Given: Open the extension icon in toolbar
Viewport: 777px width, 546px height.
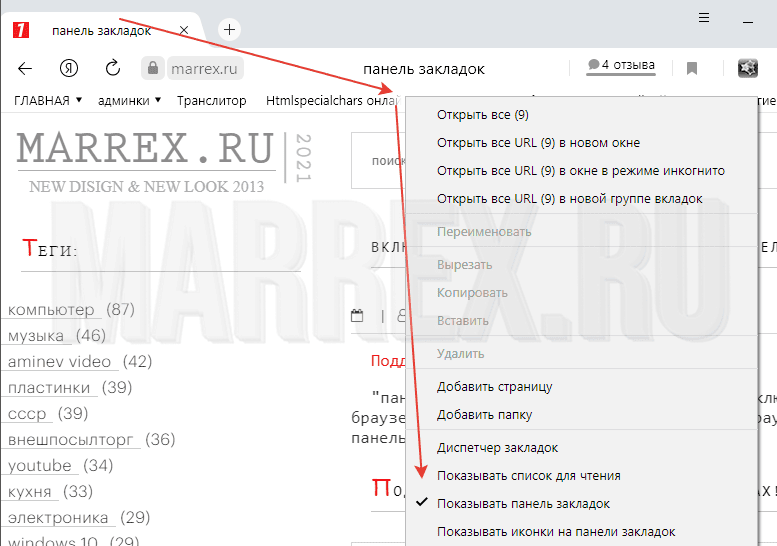Looking at the screenshot, I should (747, 68).
